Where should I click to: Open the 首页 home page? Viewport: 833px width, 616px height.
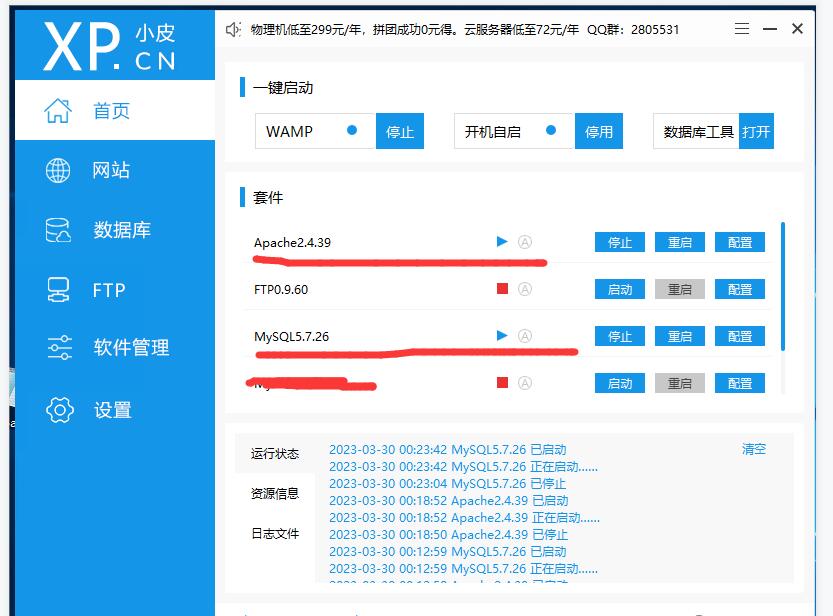pyautogui.click(x=115, y=110)
